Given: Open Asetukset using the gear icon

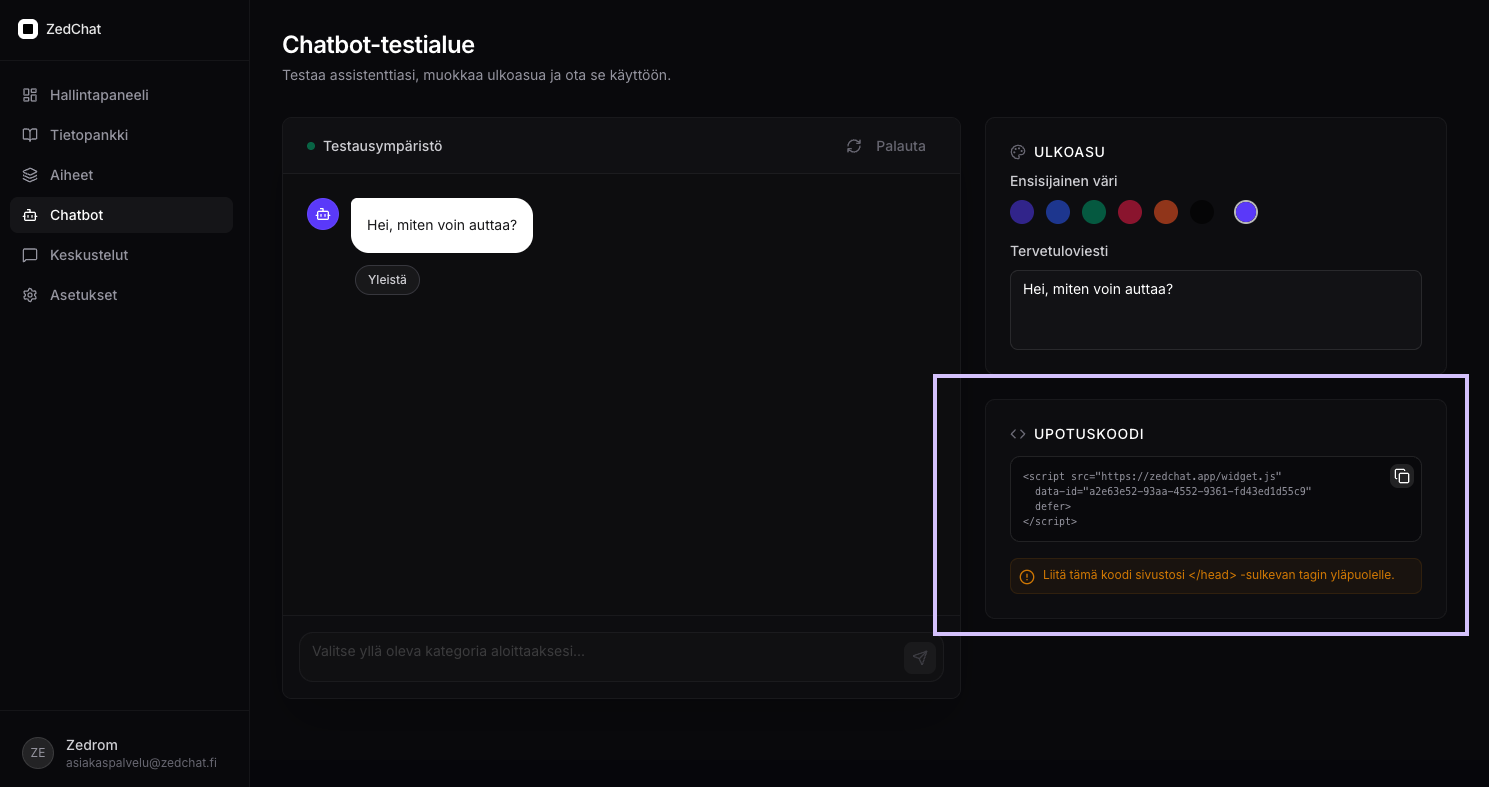Looking at the screenshot, I should pyautogui.click(x=29, y=295).
